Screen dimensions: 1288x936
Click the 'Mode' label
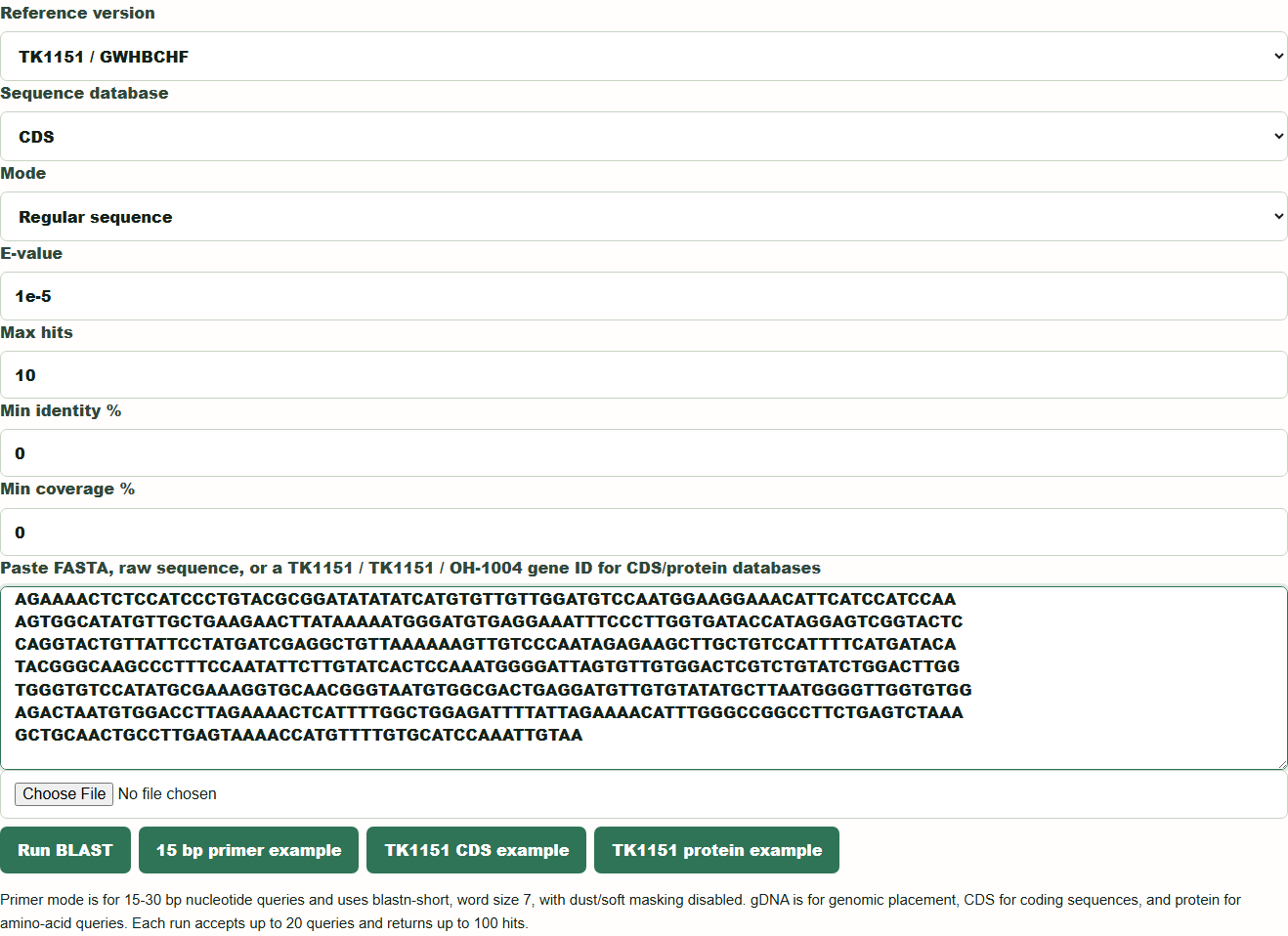[23, 173]
